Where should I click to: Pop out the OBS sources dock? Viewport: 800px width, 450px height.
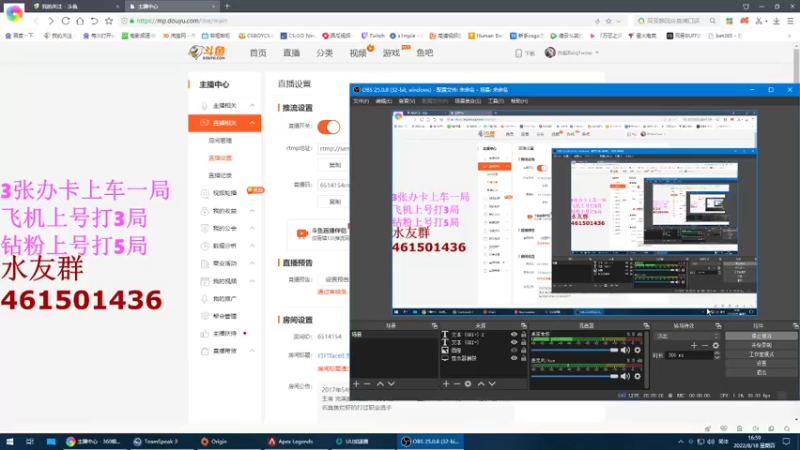point(523,326)
